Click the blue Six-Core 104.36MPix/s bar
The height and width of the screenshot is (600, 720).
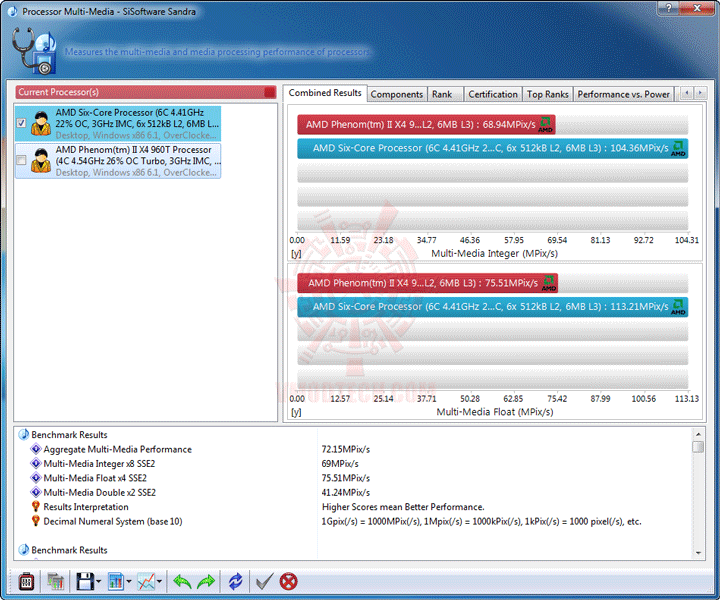coord(493,148)
